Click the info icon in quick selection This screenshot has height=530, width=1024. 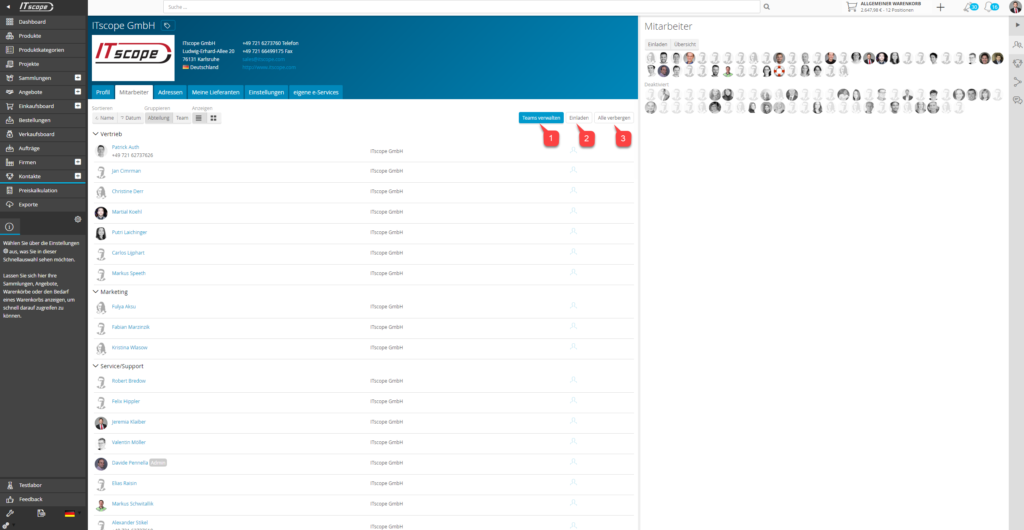10,227
